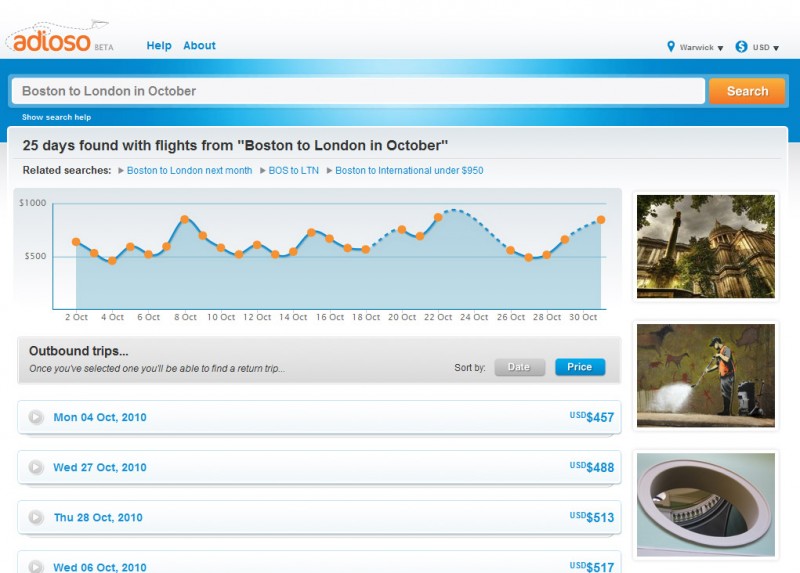Image resolution: width=800 pixels, height=573 pixels.
Task: Click the cathedral photo thumbnail
Action: coord(706,246)
